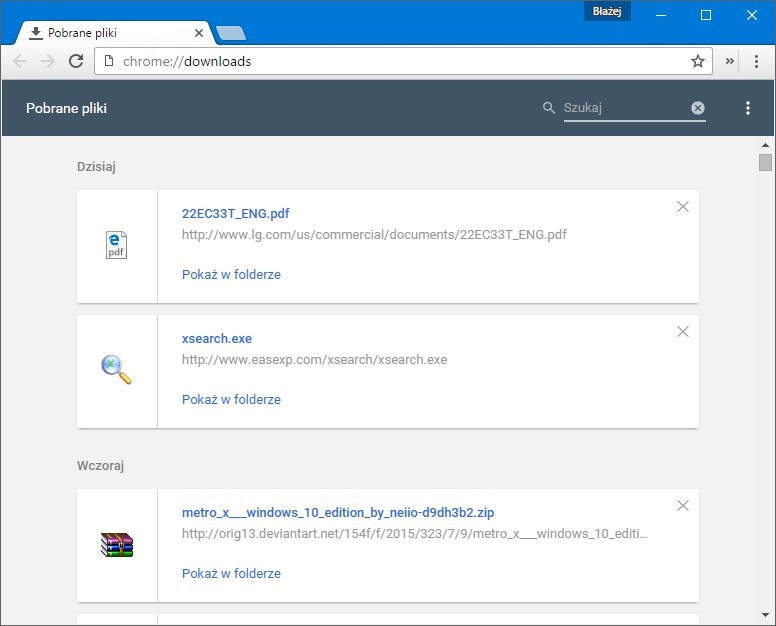The image size is (776, 626).
Task: Click the xsearch magnifying glass icon
Action: (x=116, y=369)
